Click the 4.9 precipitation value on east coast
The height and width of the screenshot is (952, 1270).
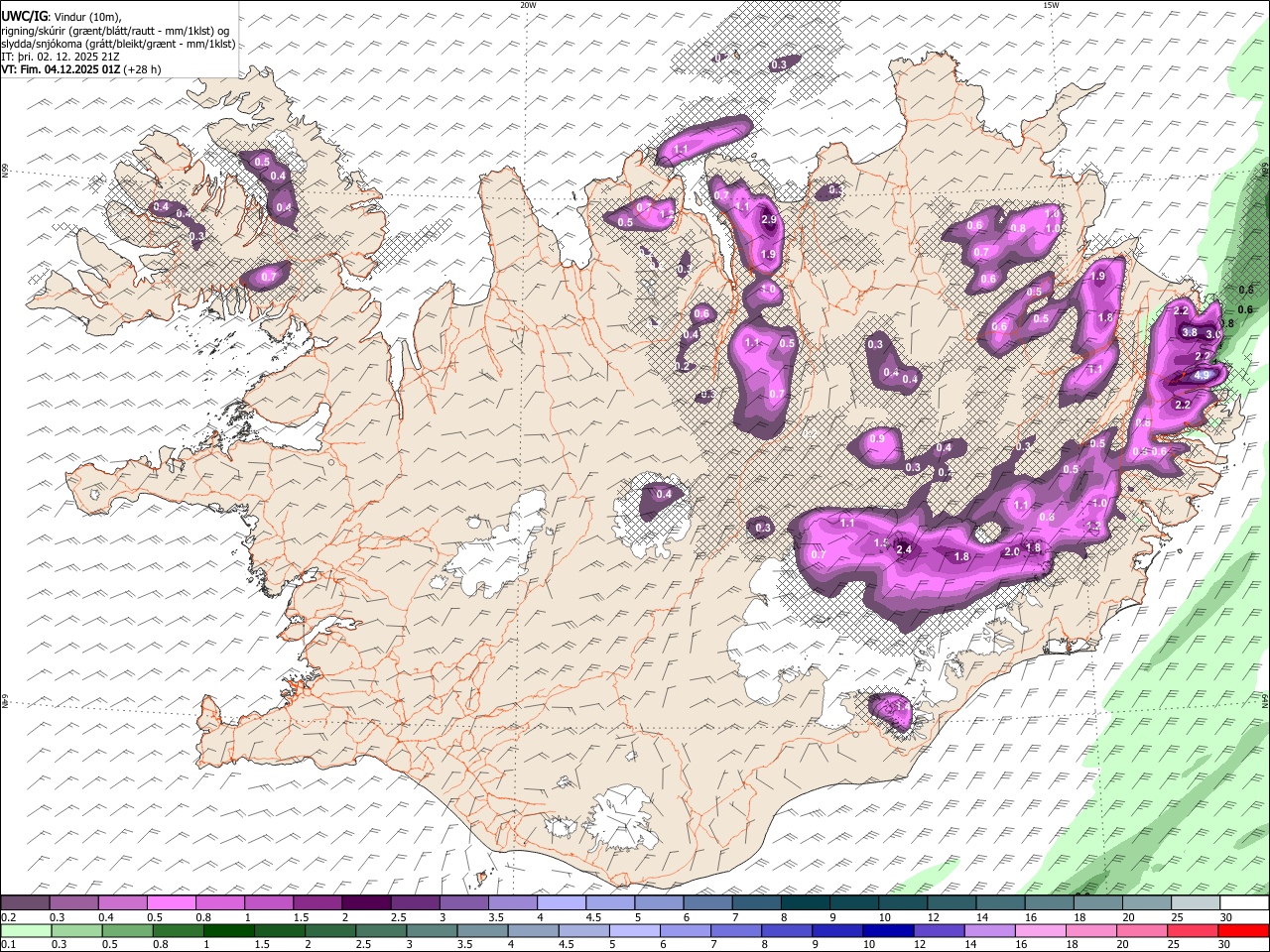pos(1202,375)
